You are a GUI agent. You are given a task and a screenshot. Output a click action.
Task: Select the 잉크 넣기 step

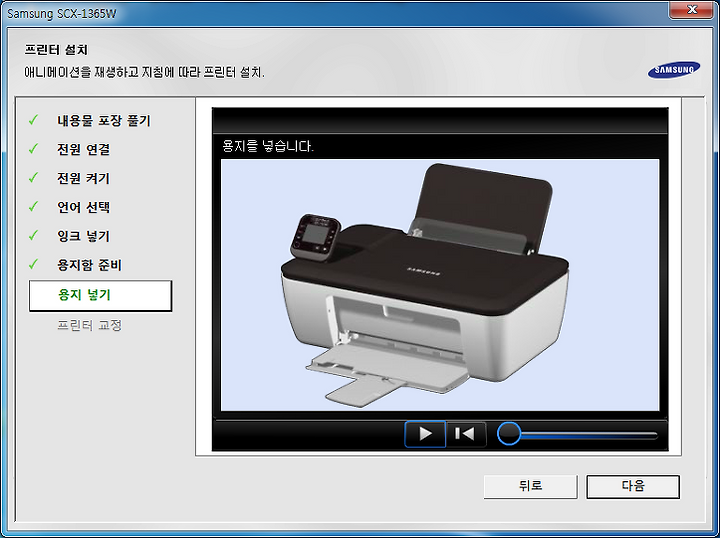point(84,236)
